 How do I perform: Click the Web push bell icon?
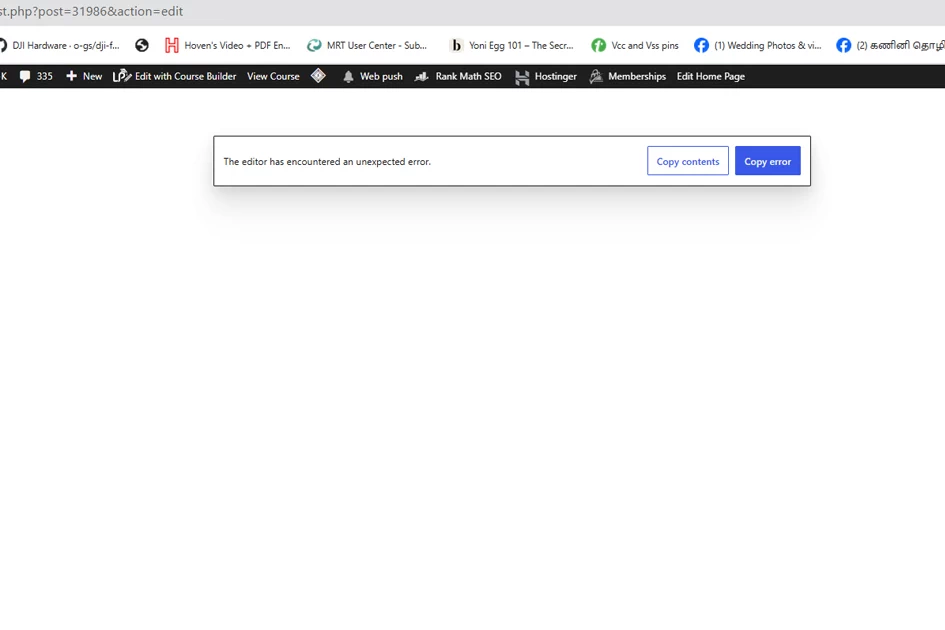(x=348, y=77)
